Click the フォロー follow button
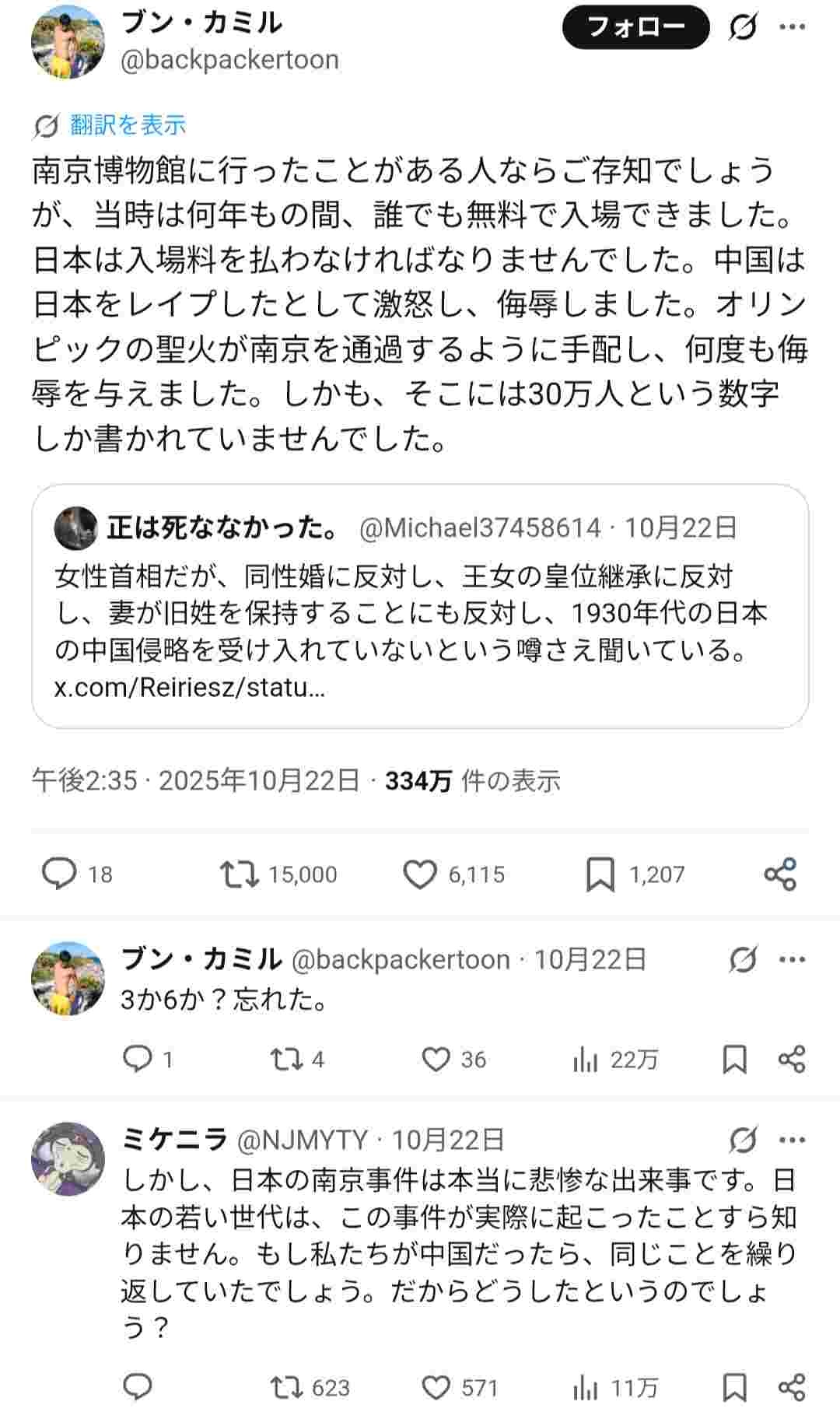Viewport: 840px width, 1412px height. [635, 28]
